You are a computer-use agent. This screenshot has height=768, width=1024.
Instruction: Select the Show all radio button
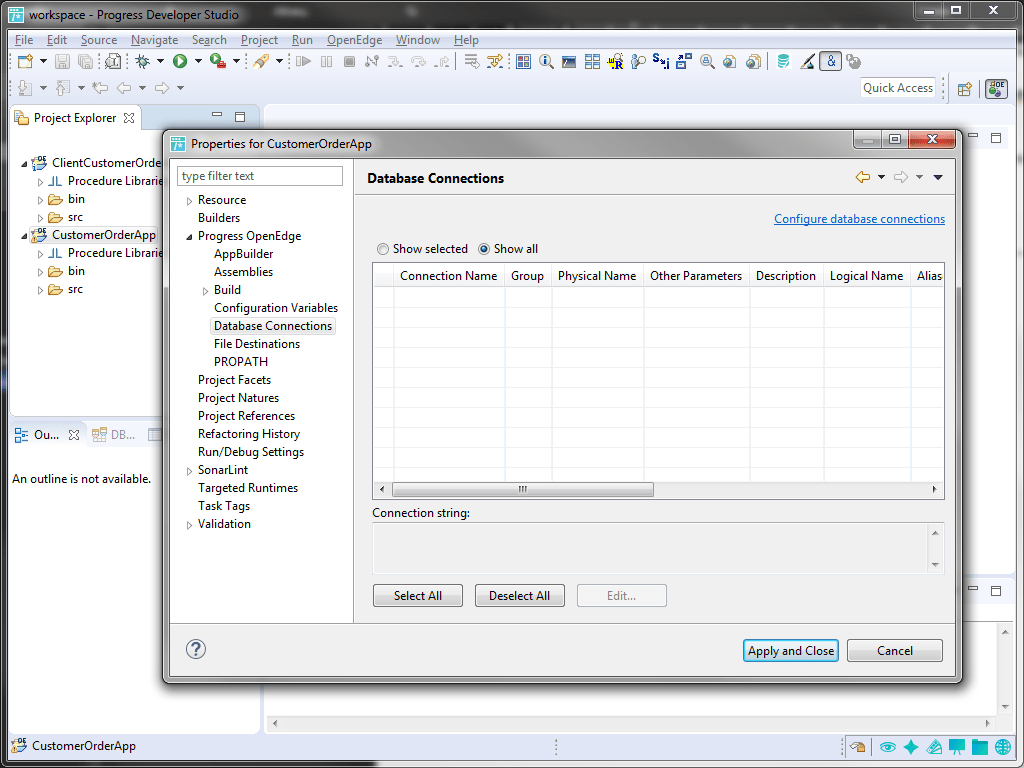(x=484, y=249)
